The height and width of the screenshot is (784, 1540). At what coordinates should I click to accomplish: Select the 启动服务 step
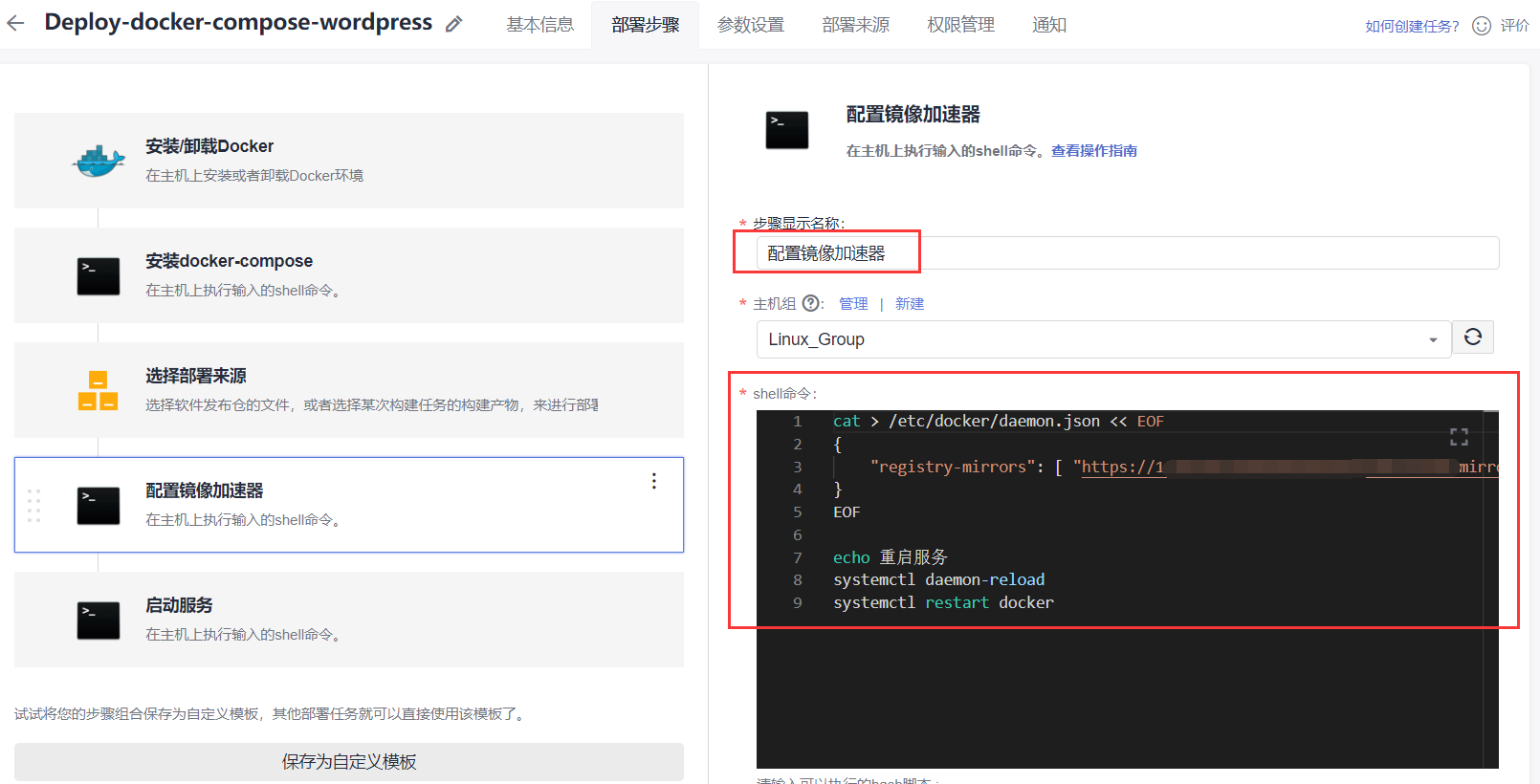click(x=349, y=620)
